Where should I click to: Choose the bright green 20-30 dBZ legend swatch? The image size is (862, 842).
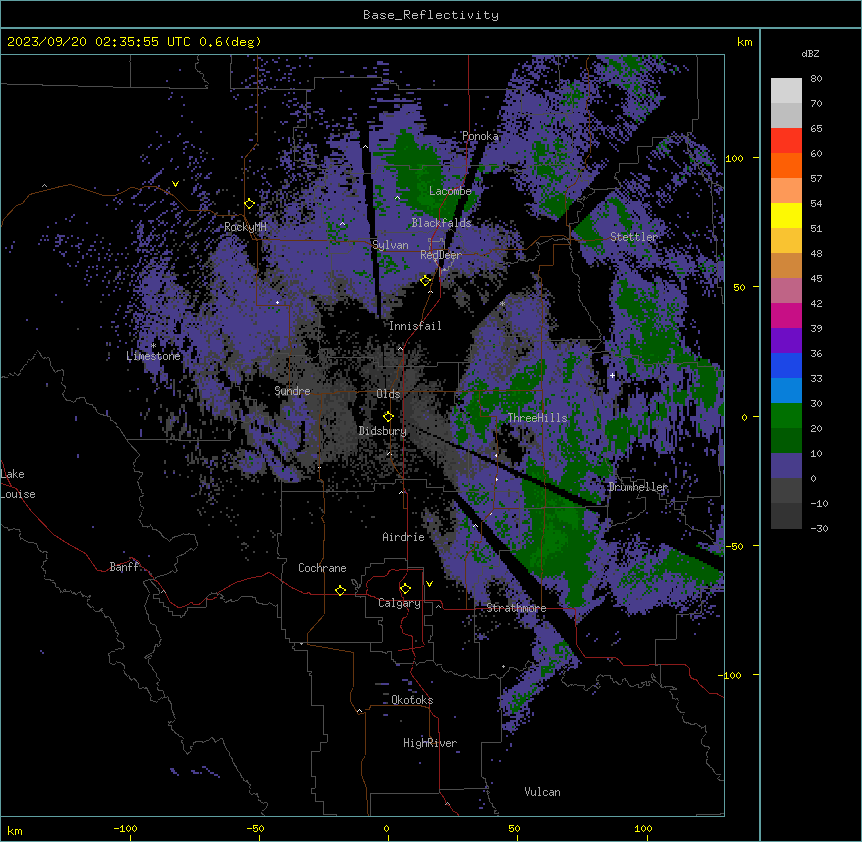(786, 416)
